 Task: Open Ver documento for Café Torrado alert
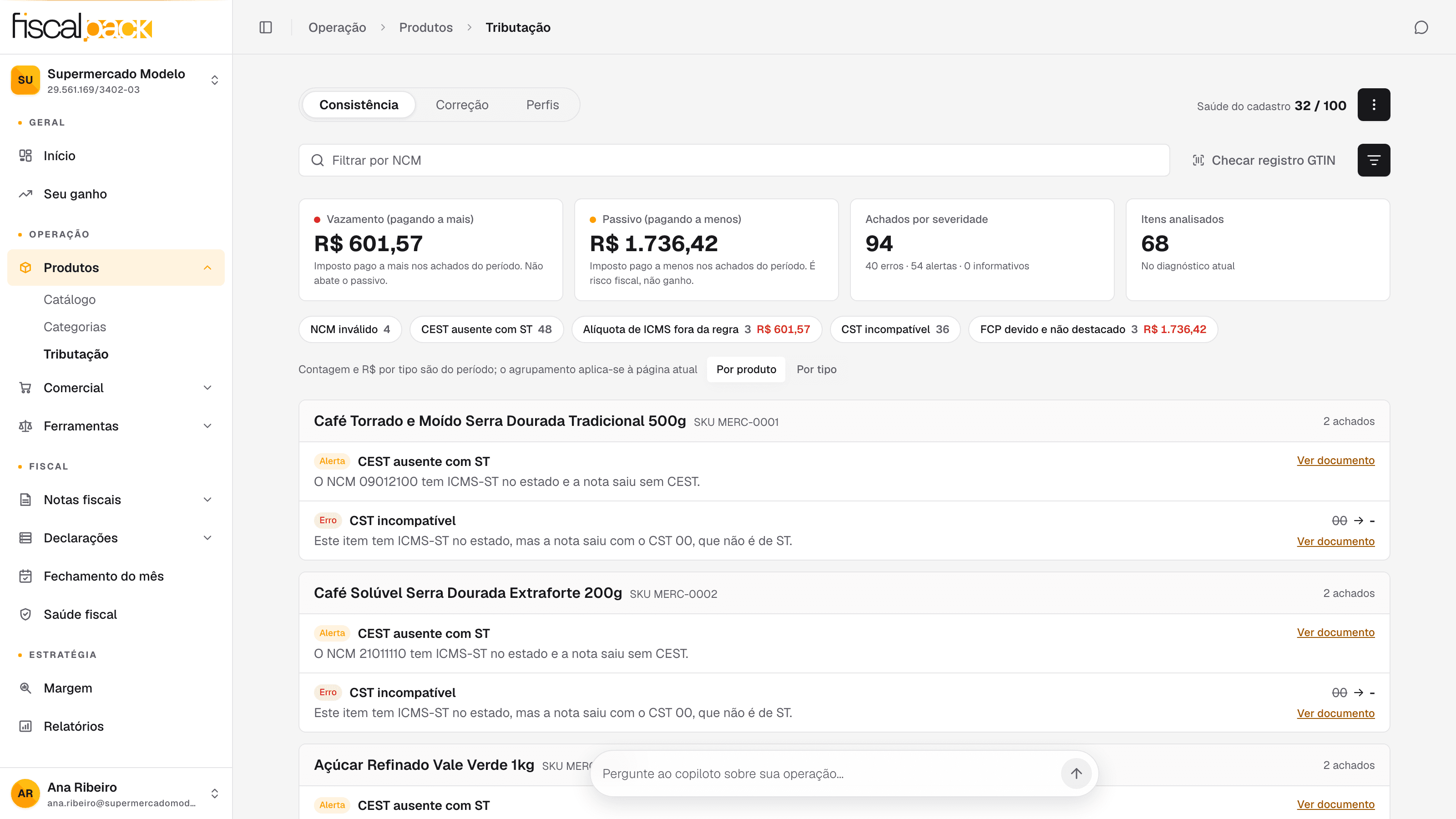pos(1335,460)
